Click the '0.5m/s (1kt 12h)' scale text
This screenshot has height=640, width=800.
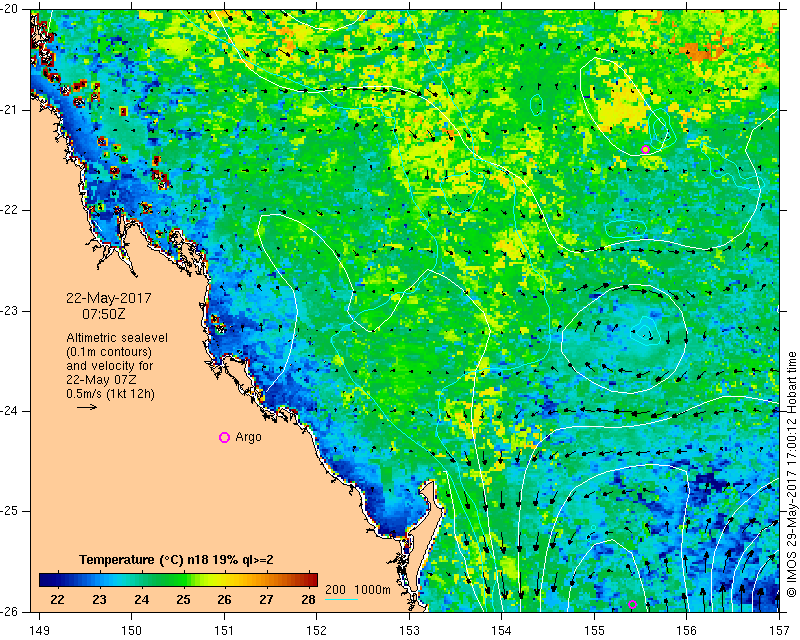click(110, 394)
